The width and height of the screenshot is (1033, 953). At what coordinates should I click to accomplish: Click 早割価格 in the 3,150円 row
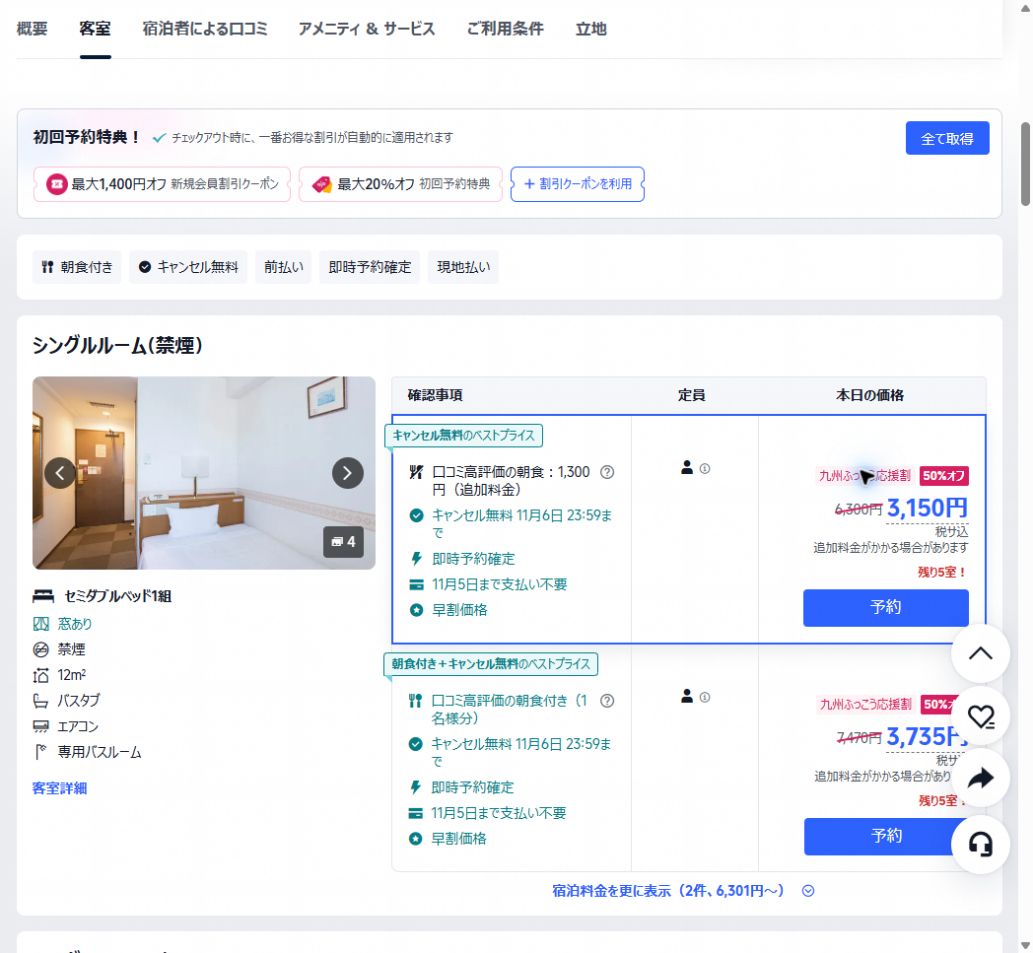click(459, 610)
